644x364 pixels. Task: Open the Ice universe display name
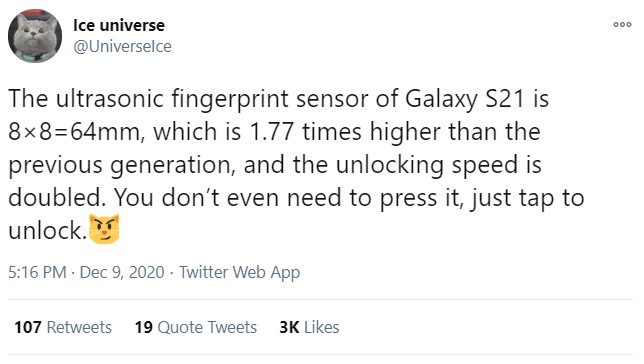click(x=119, y=25)
